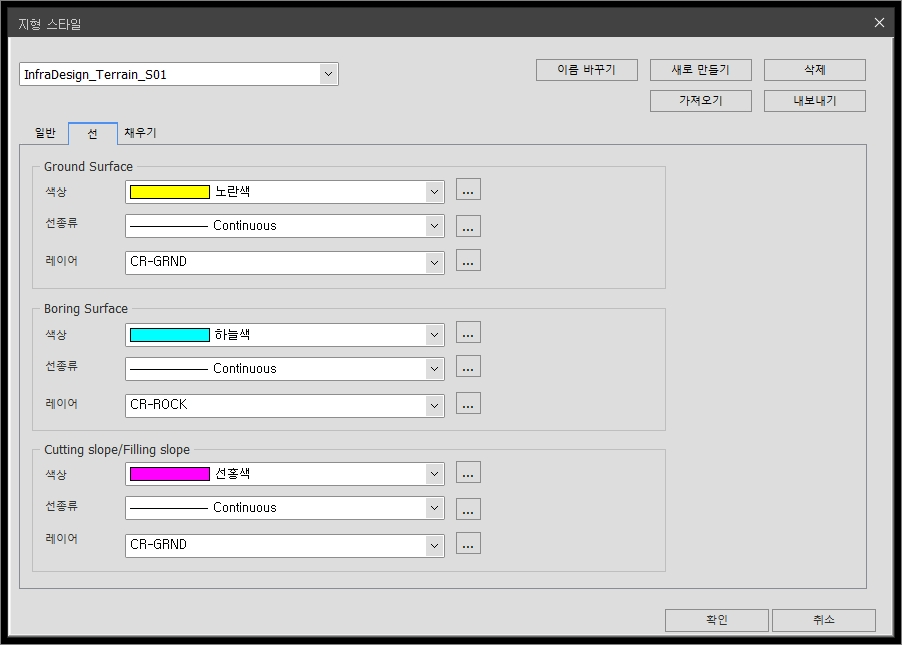Image resolution: width=902 pixels, height=645 pixels.
Task: Click the Boring Surface color ellipsis button
Action: pyautogui.click(x=468, y=332)
